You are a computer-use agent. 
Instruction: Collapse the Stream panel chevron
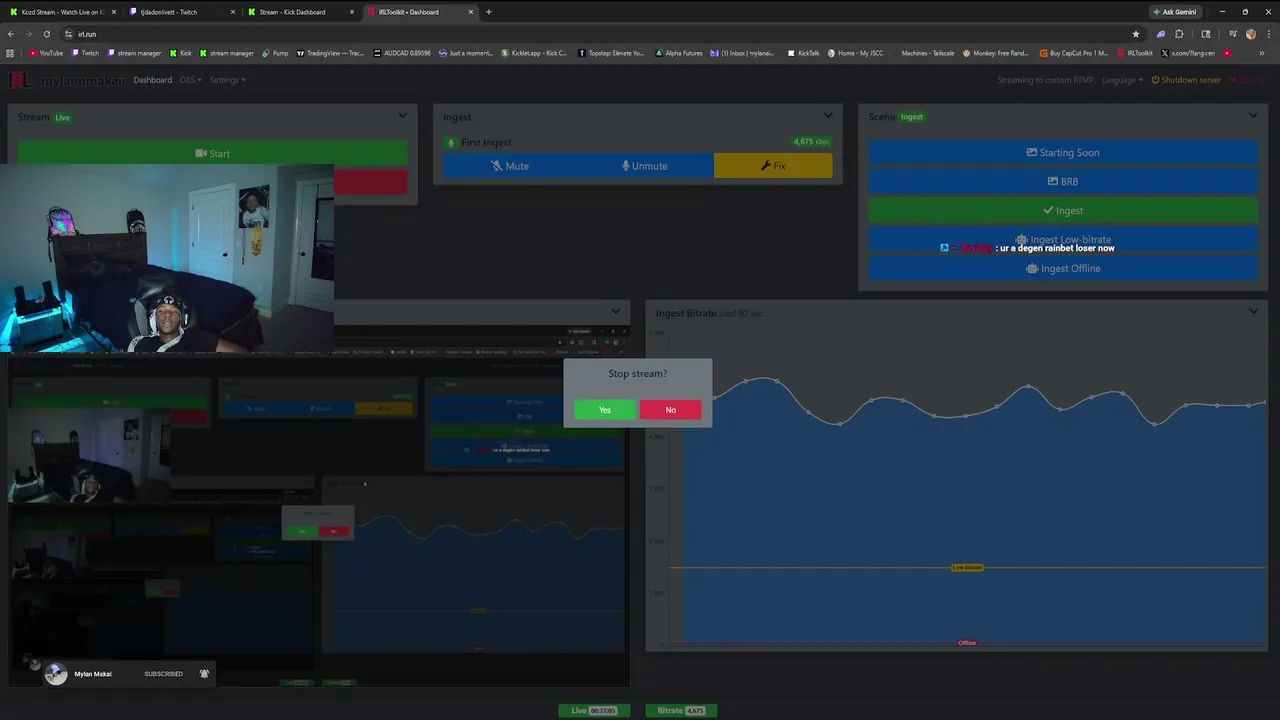(x=402, y=116)
